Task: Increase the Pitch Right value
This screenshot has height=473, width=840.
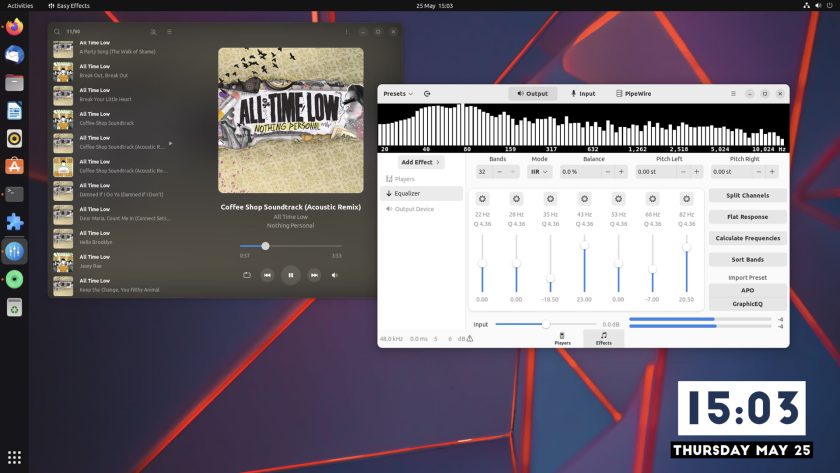Action: point(772,172)
